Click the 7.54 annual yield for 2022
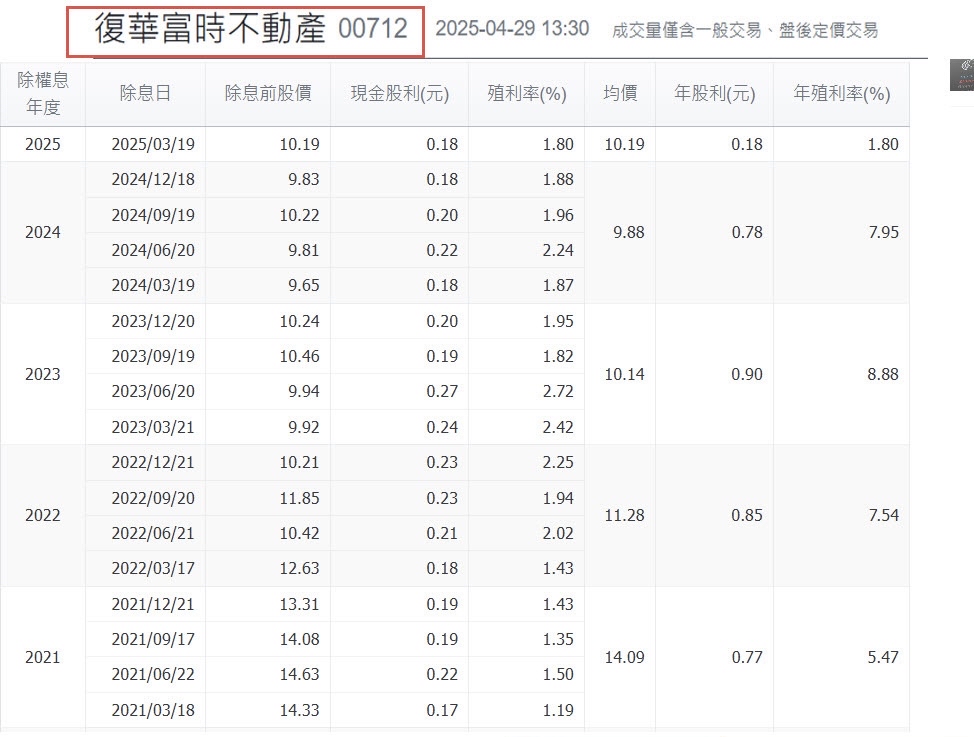 point(883,515)
